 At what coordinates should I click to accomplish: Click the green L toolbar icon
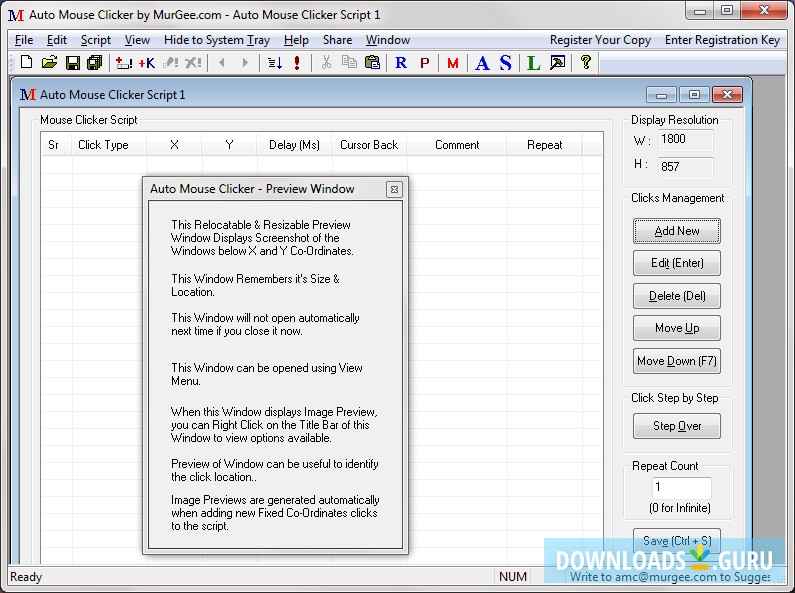[x=533, y=63]
